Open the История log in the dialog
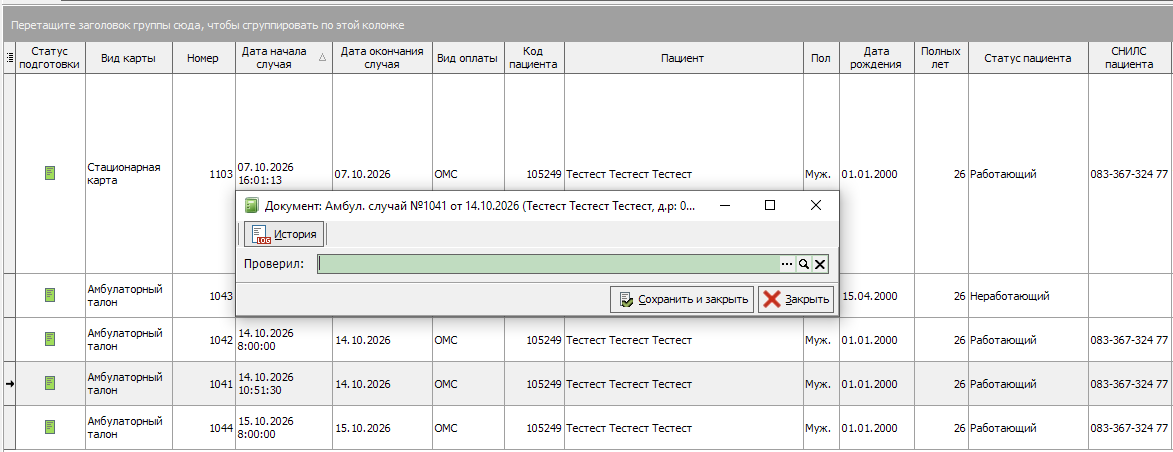Screen dimensions: 1173x452 (285, 234)
